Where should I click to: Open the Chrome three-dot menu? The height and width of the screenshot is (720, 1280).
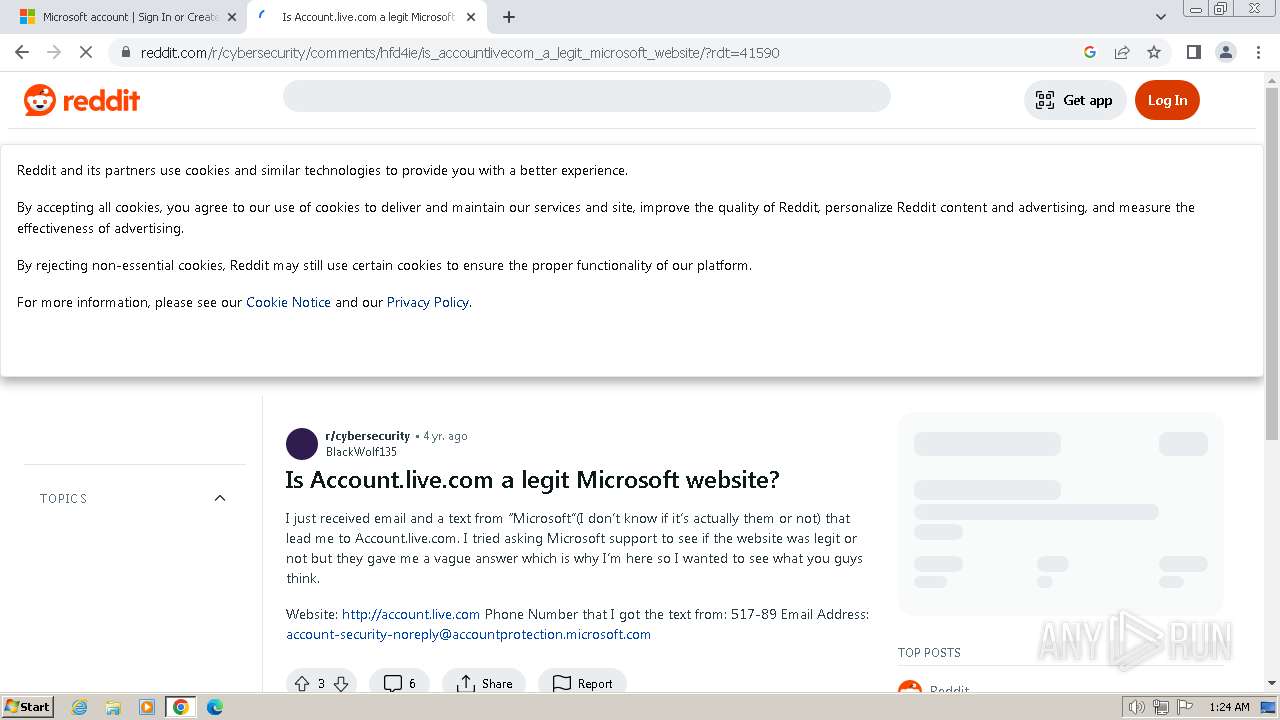click(1259, 52)
